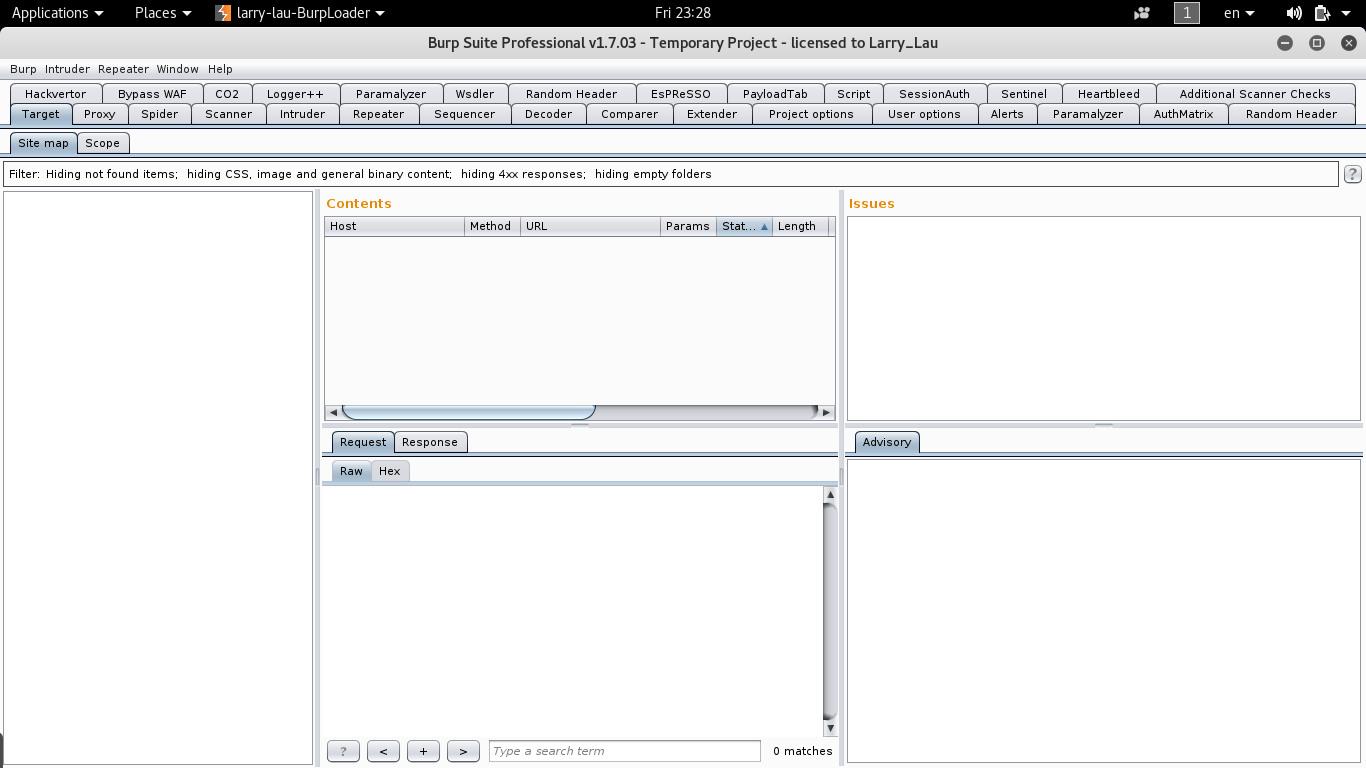The image size is (1366, 768).
Task: Open the Comparer tab
Action: coord(630,114)
